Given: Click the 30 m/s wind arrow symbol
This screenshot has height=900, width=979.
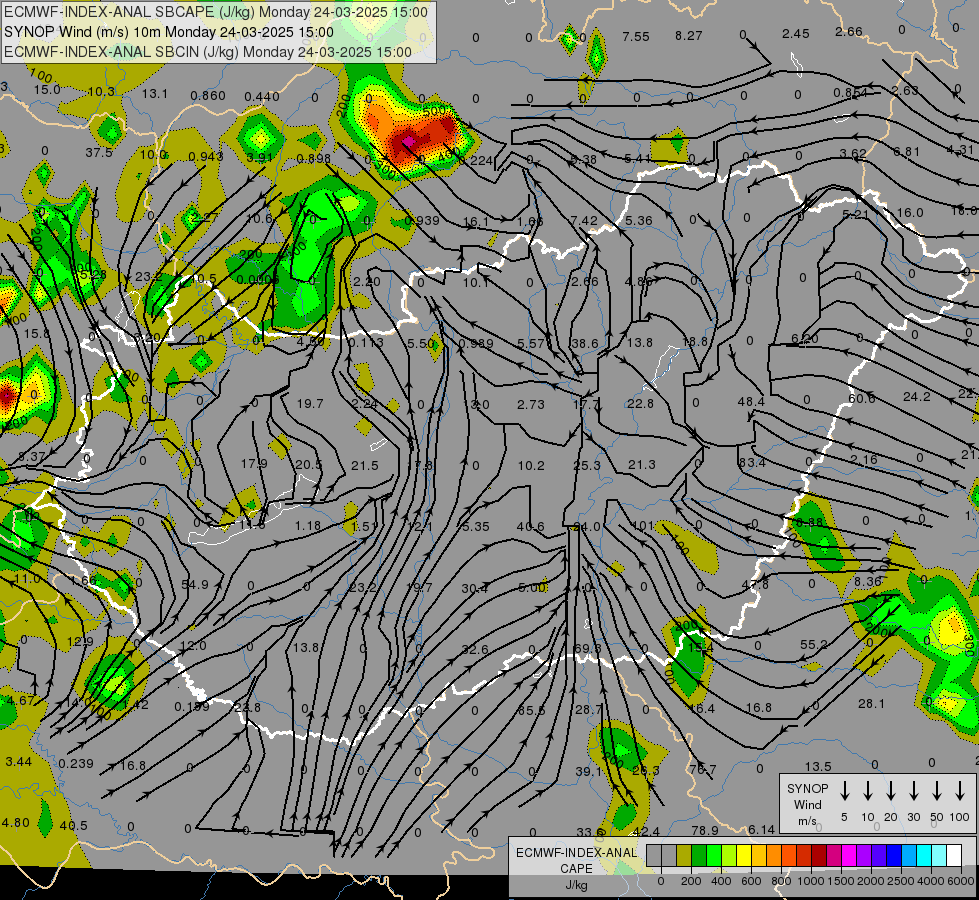Looking at the screenshot, I should click(913, 791).
